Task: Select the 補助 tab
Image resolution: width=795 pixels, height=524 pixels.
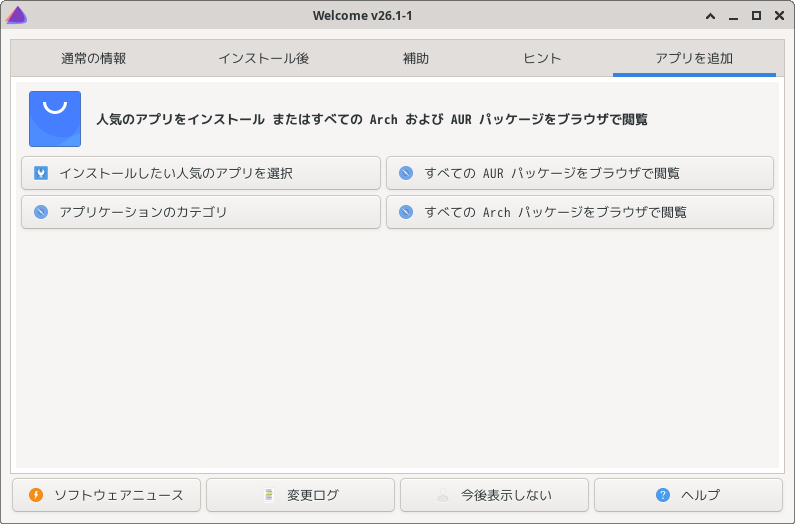Action: (416, 58)
